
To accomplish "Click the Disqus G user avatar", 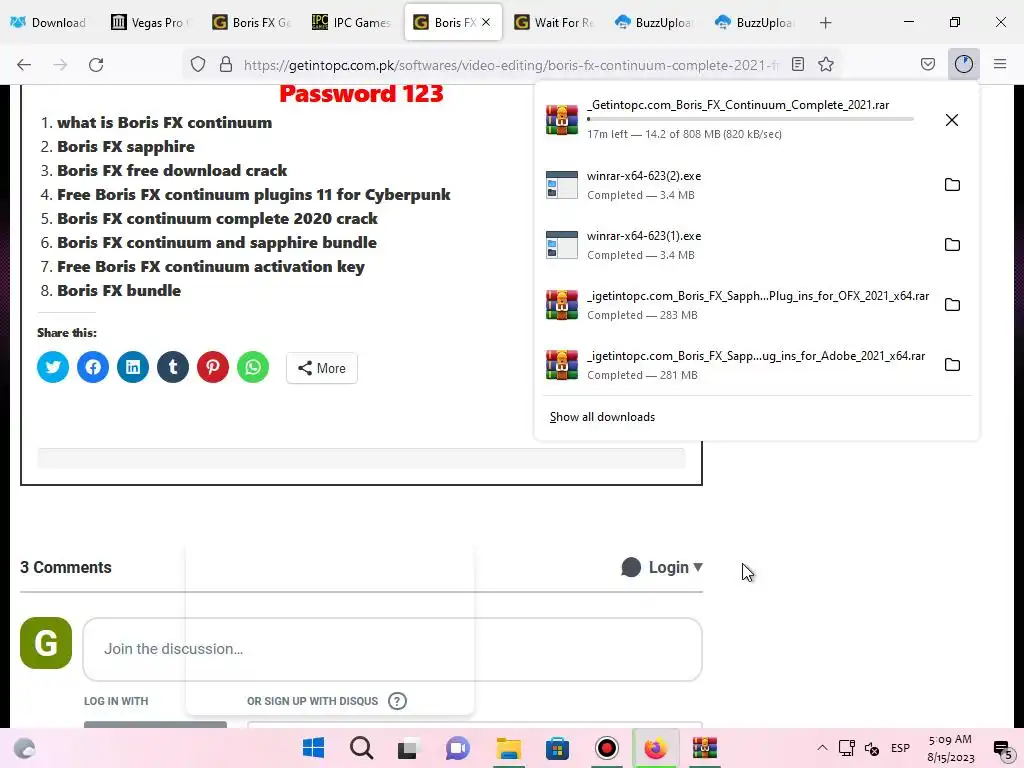I will [x=46, y=643].
